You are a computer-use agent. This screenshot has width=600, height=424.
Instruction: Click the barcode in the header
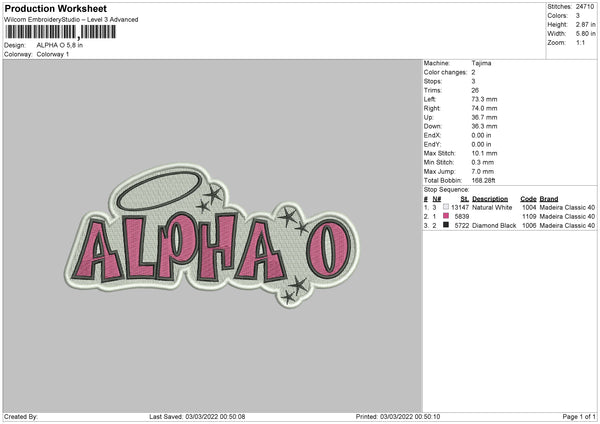pyautogui.click(x=60, y=32)
